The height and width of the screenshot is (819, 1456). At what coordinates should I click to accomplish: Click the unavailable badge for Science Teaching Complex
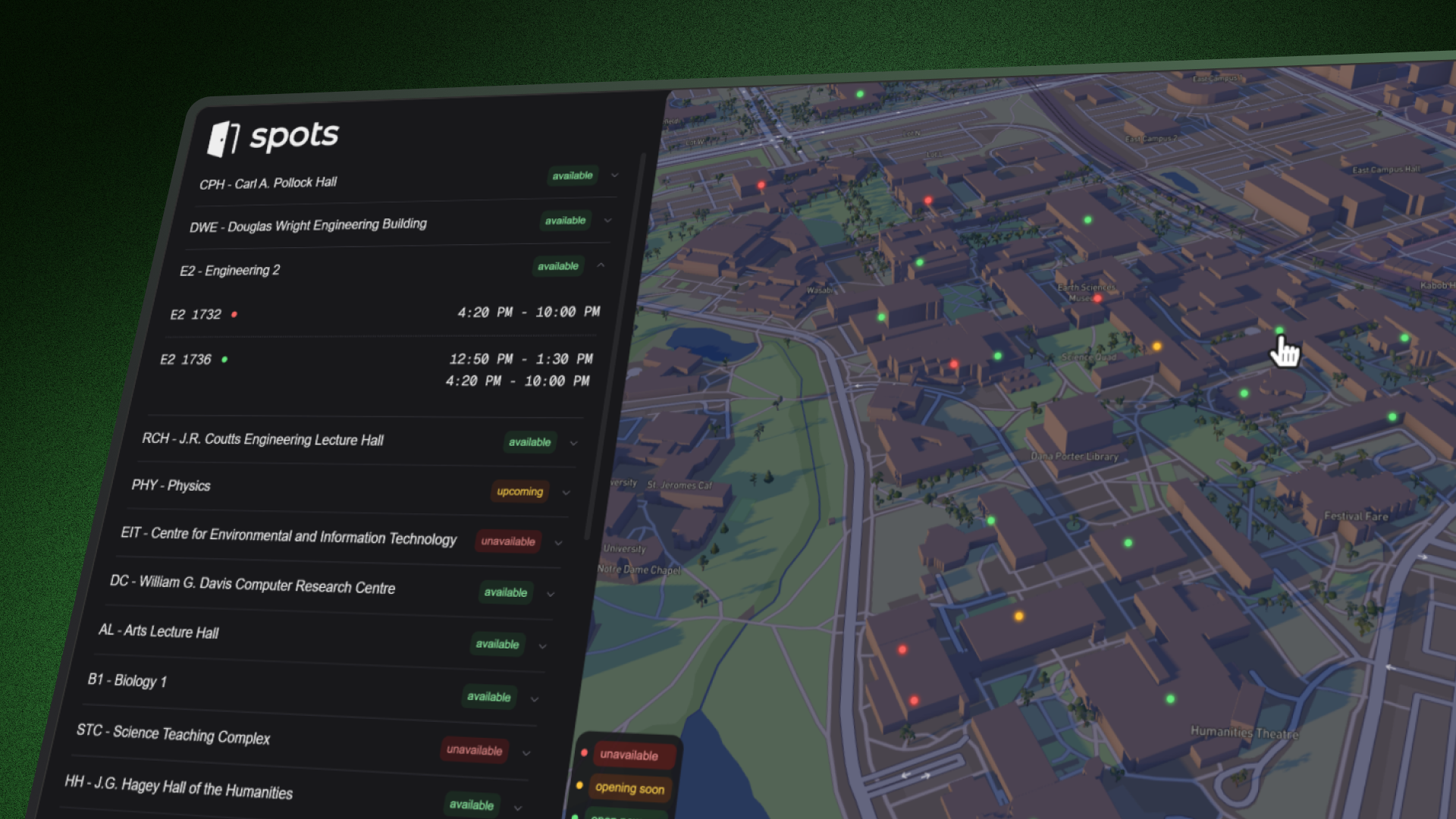[474, 750]
